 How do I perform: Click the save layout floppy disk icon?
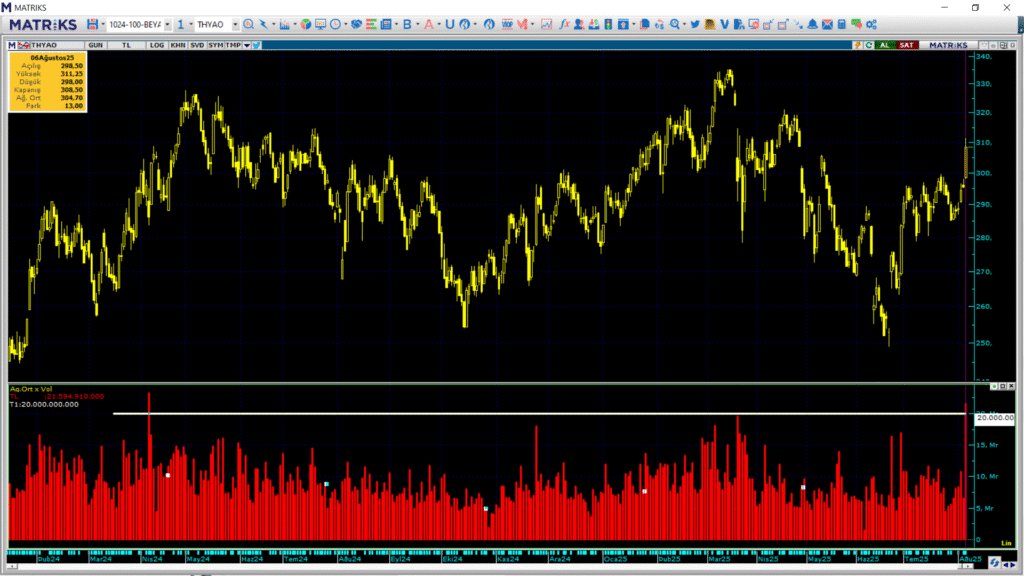pos(93,24)
